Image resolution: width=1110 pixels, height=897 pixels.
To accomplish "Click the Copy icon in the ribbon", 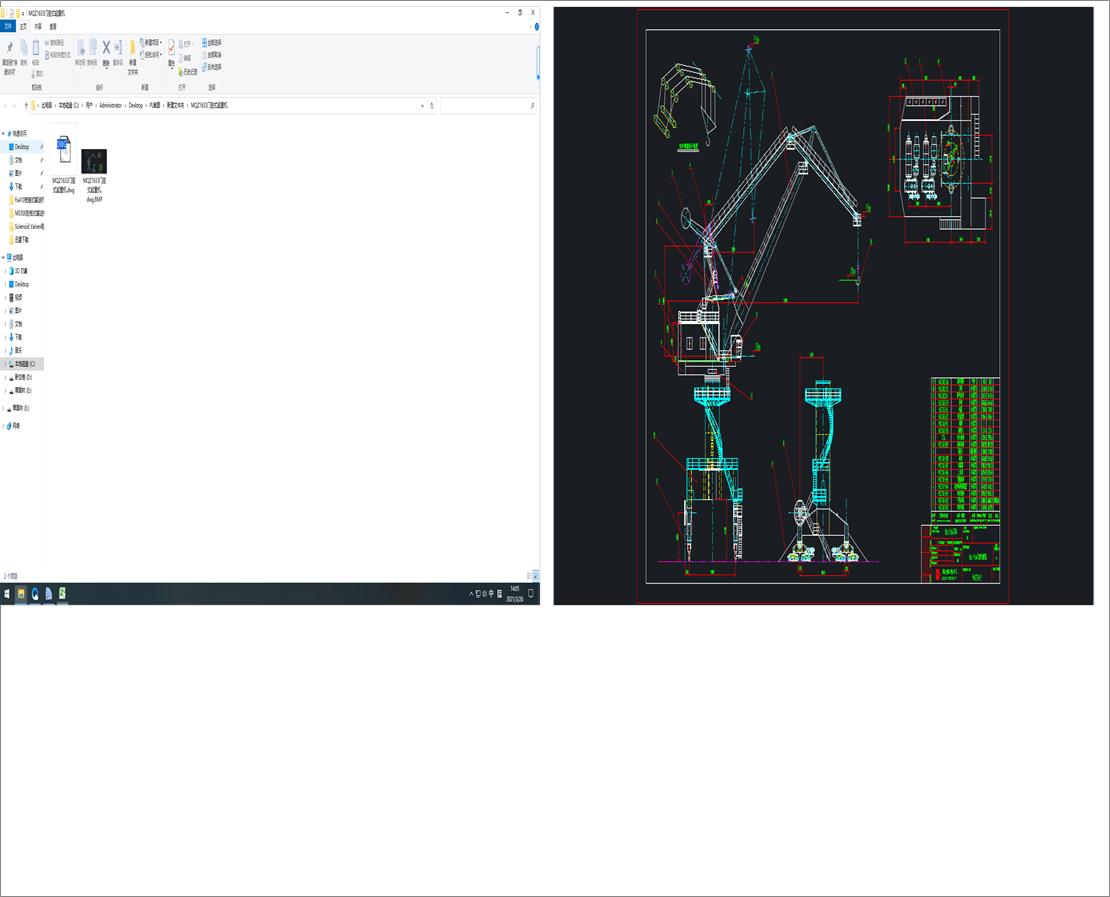I will (24, 48).
